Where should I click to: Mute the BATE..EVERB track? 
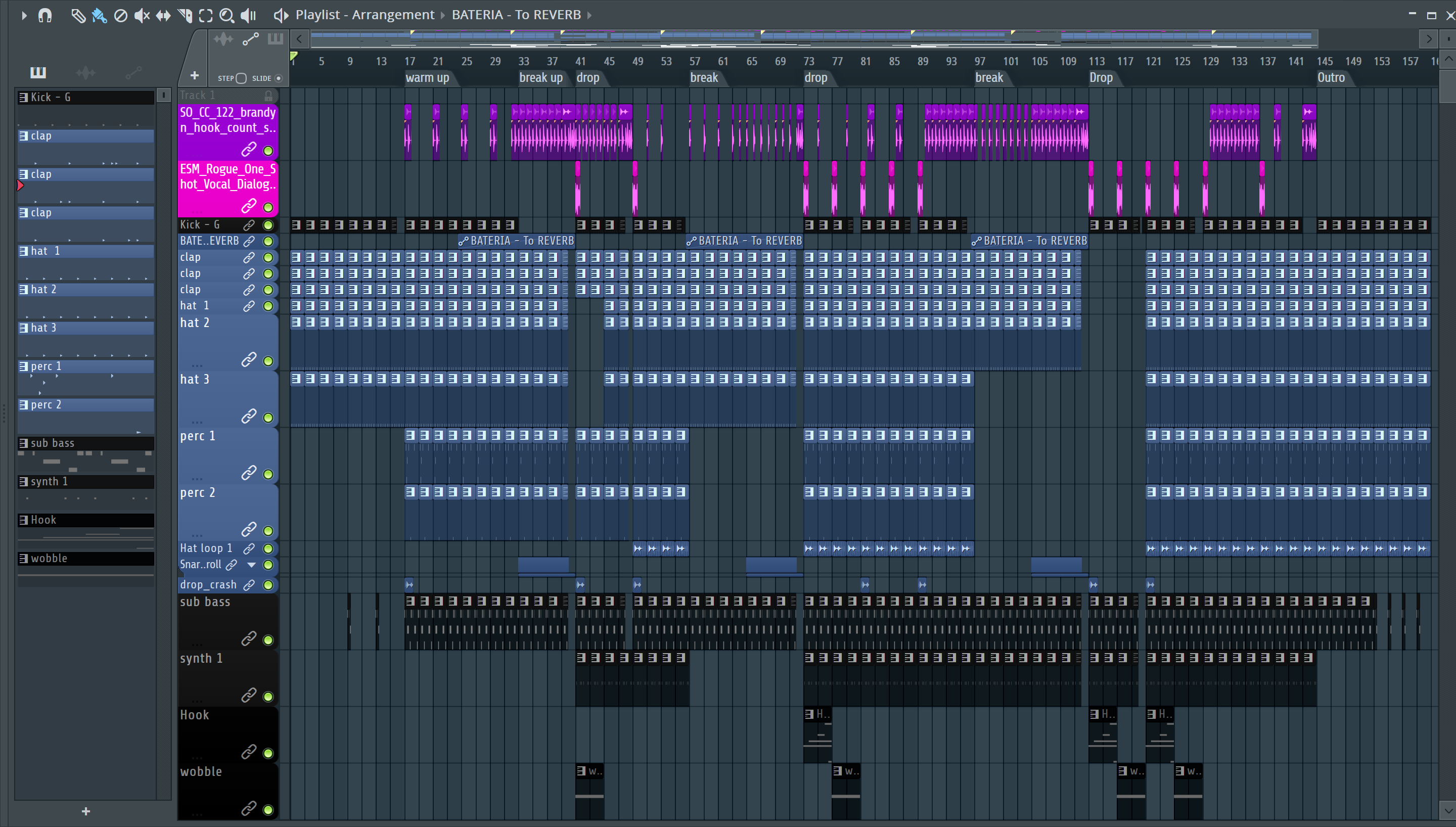coord(268,242)
